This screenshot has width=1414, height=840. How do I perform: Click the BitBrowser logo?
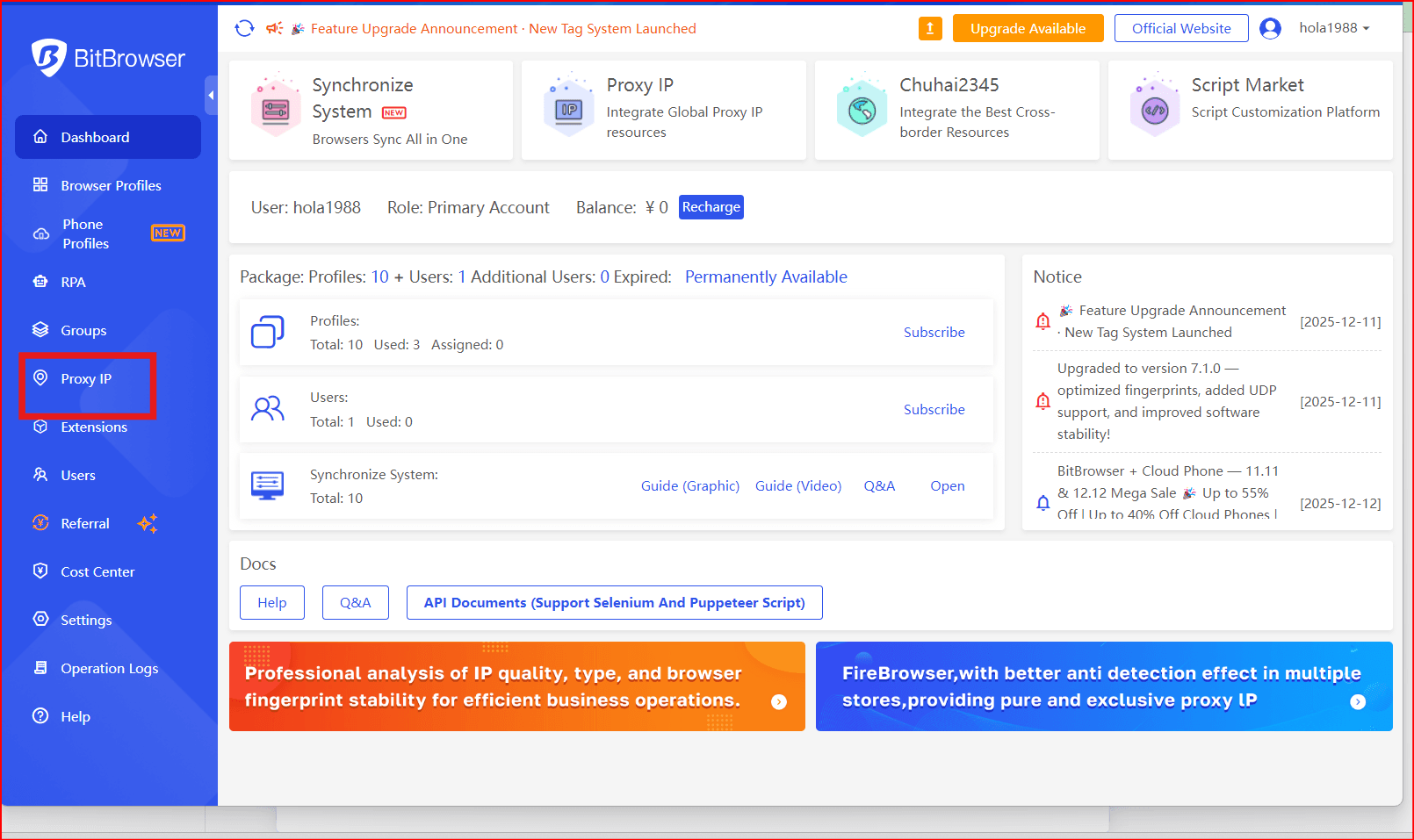pos(108,59)
